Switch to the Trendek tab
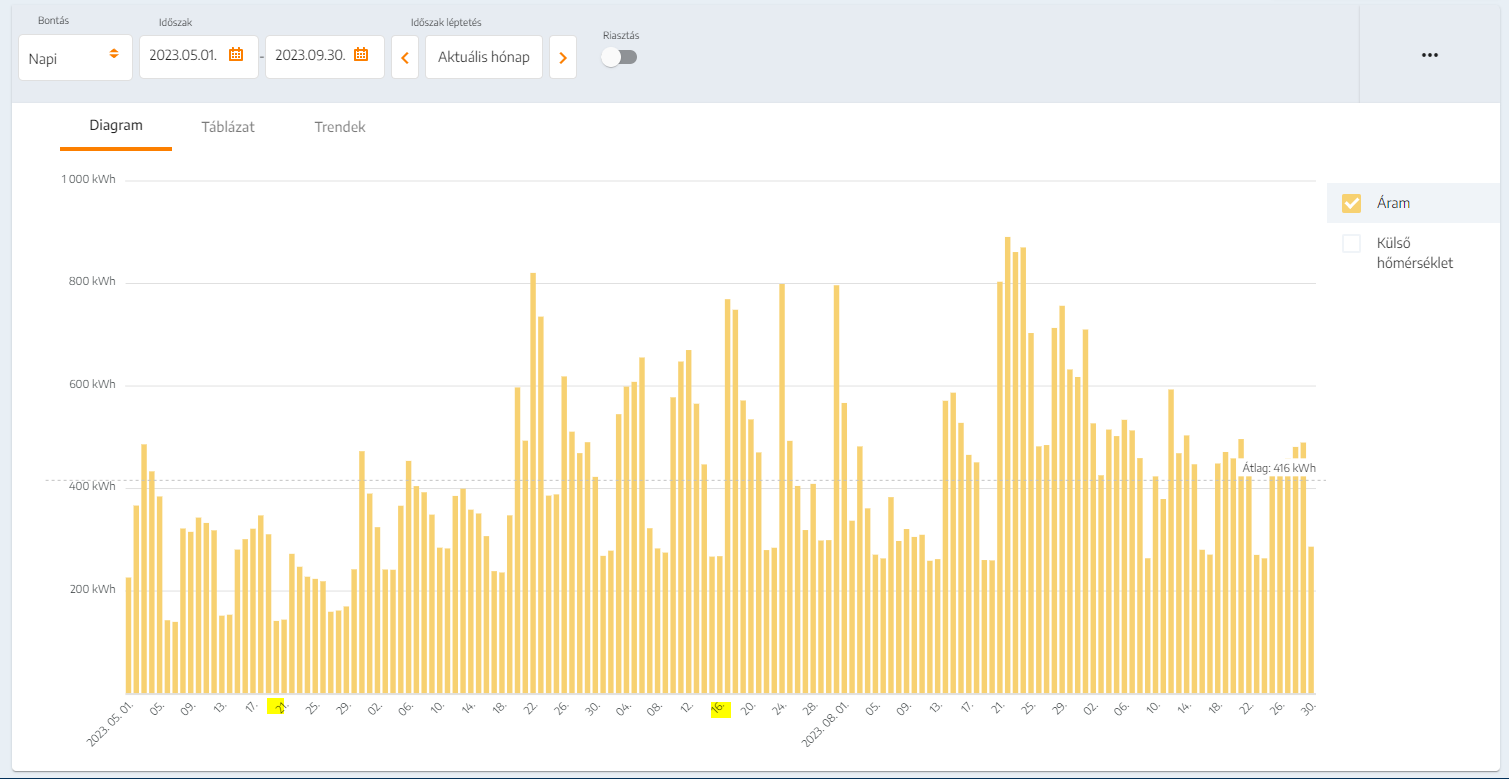 coord(340,127)
